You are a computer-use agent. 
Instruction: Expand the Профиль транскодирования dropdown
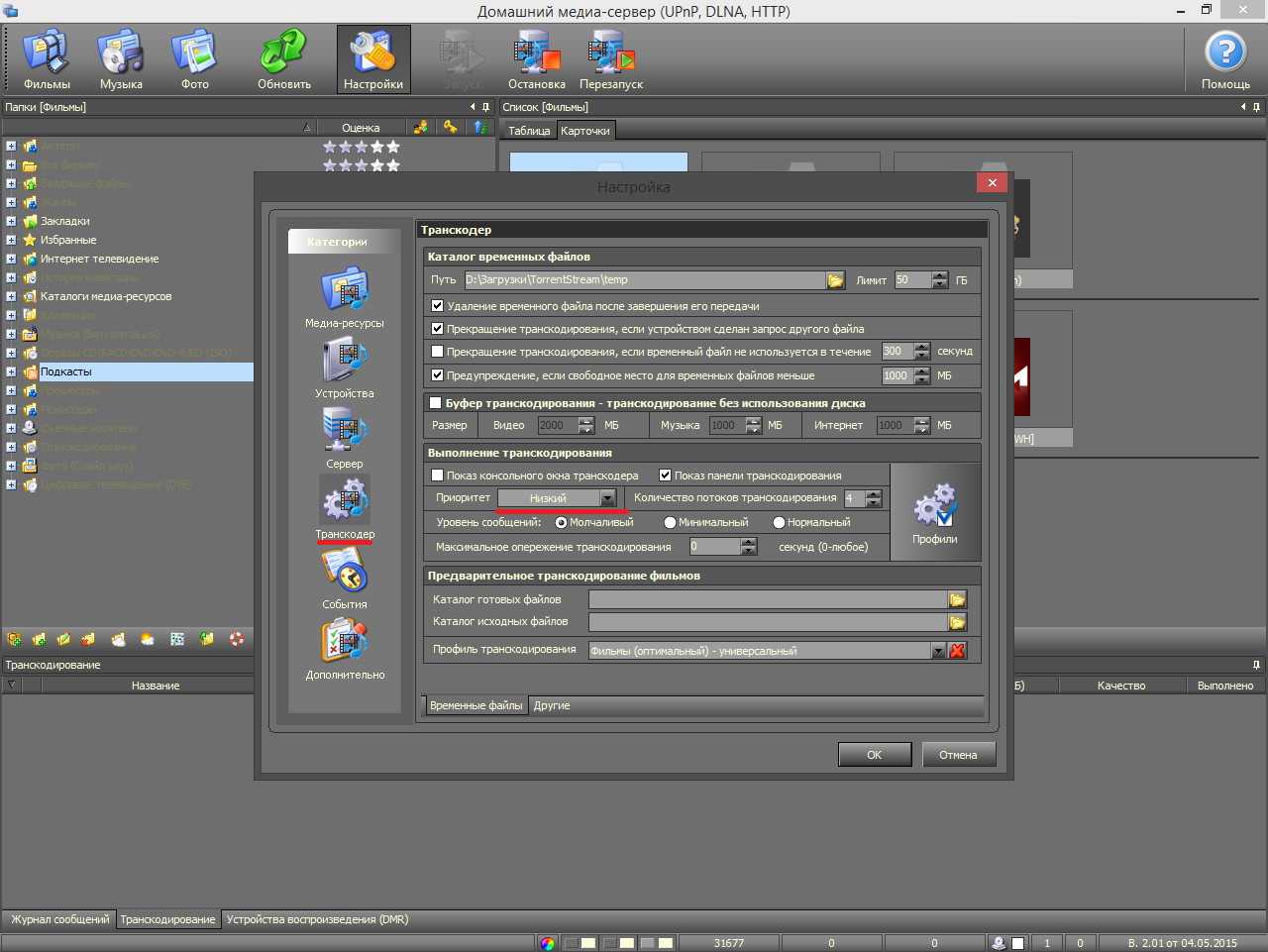point(938,651)
